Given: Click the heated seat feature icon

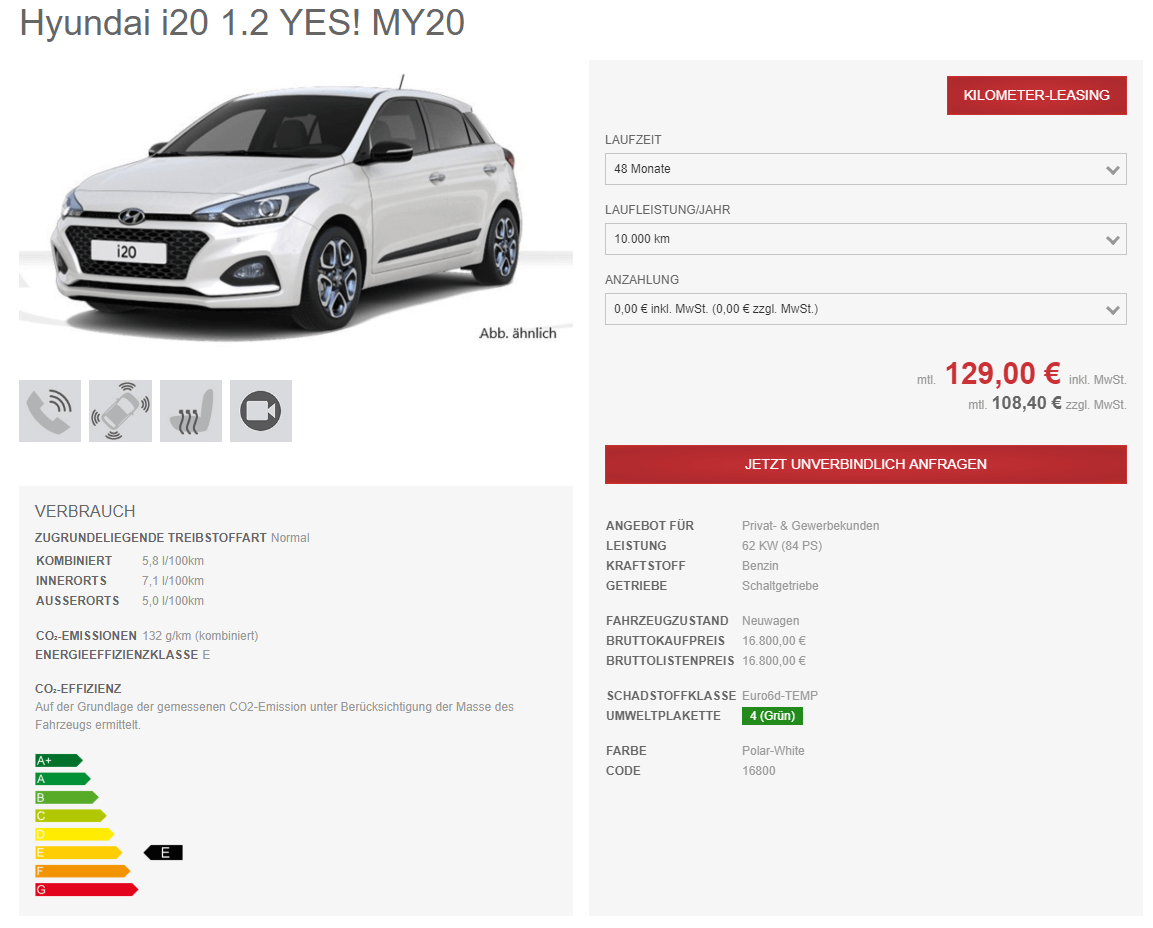Looking at the screenshot, I should tap(190, 411).
